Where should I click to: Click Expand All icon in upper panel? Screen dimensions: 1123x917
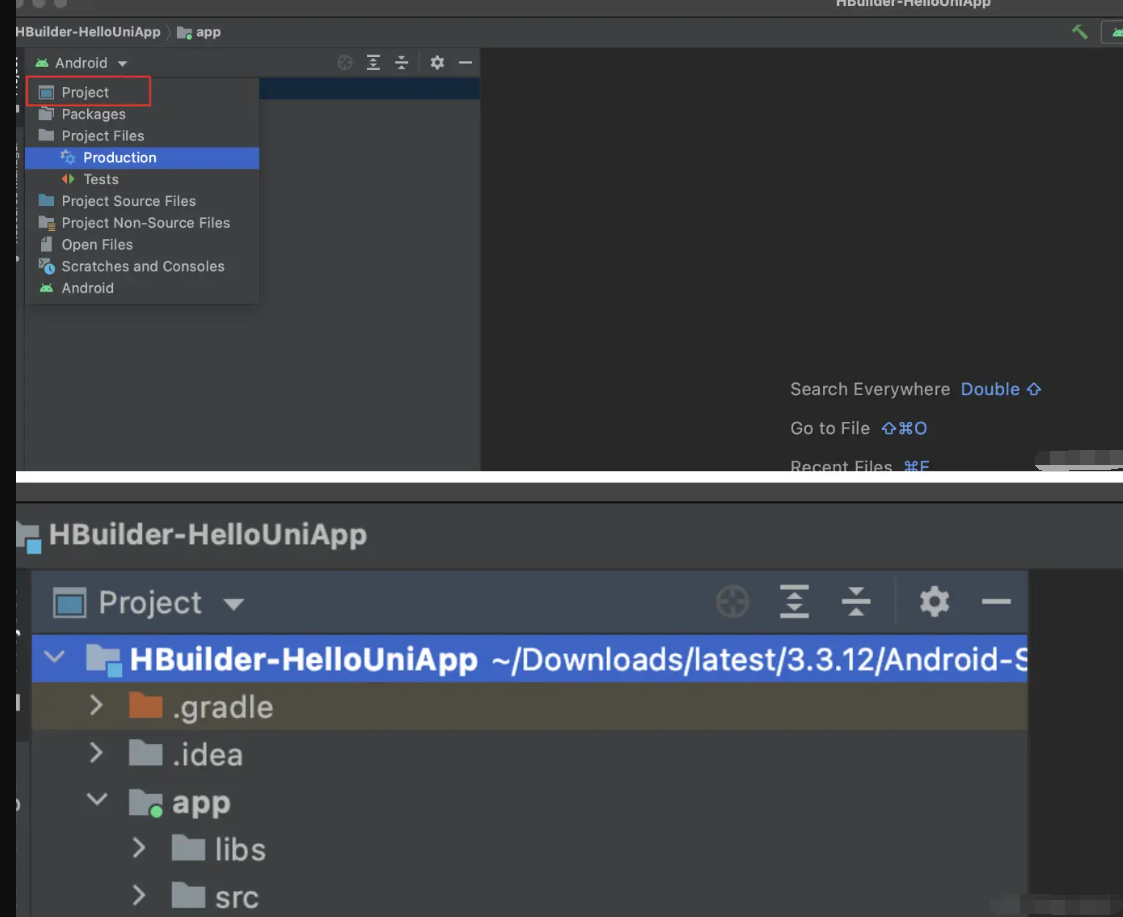pyautogui.click(x=373, y=62)
